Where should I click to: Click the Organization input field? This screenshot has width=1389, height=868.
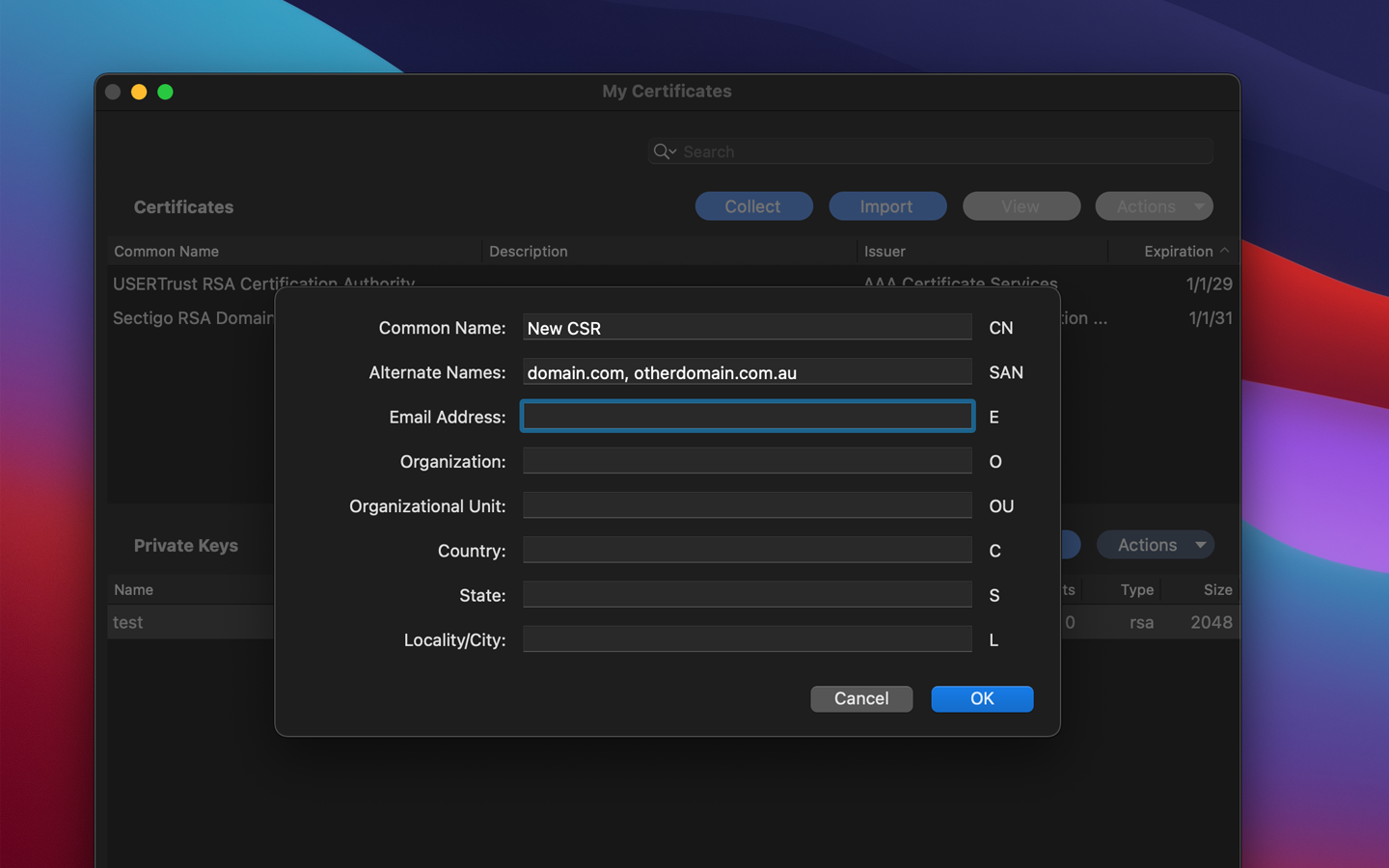pyautogui.click(x=747, y=460)
